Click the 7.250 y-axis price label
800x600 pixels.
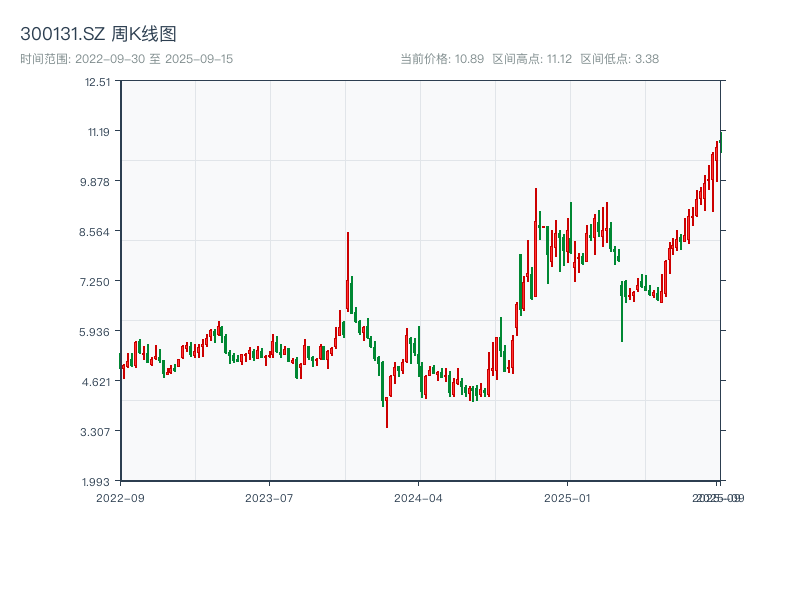[97, 281]
